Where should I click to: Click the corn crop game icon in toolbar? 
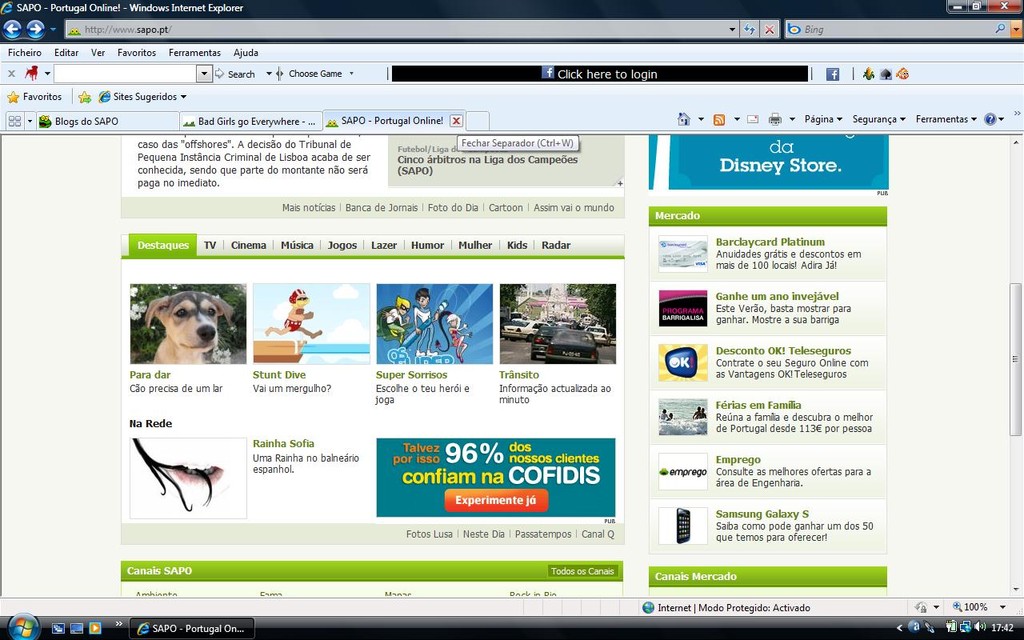868,74
